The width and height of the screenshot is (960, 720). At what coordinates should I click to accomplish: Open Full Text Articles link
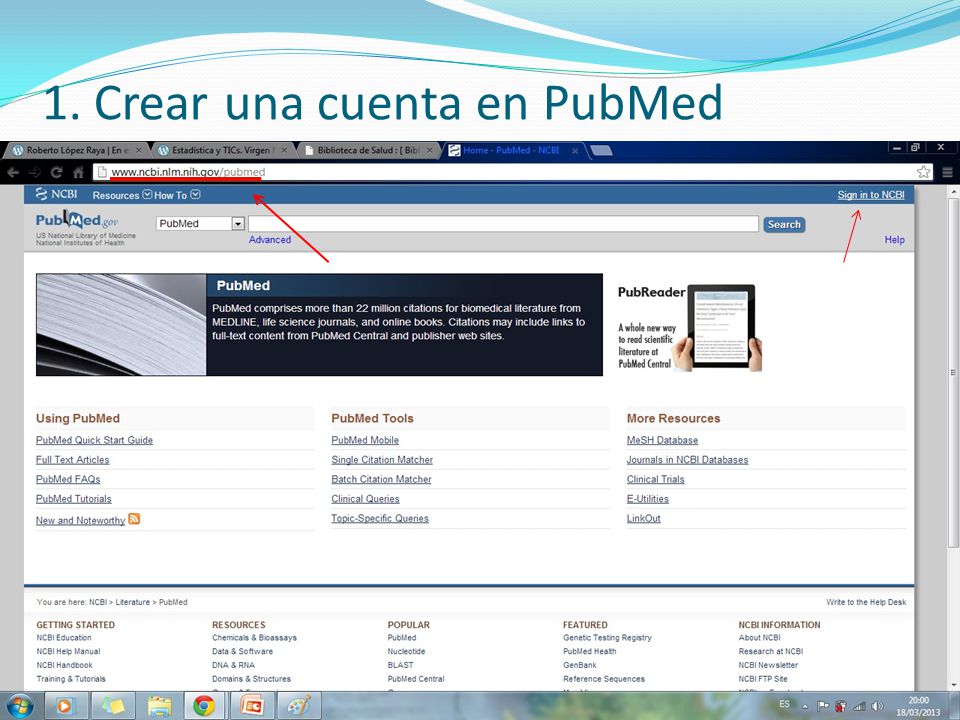[x=72, y=460]
